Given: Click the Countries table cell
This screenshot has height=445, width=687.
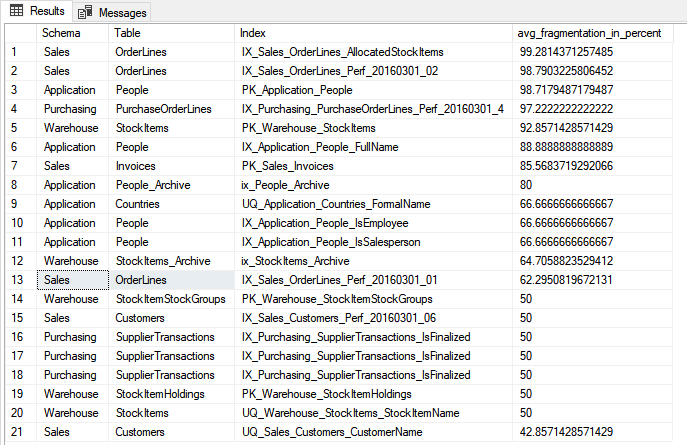Looking at the screenshot, I should click(171, 204).
